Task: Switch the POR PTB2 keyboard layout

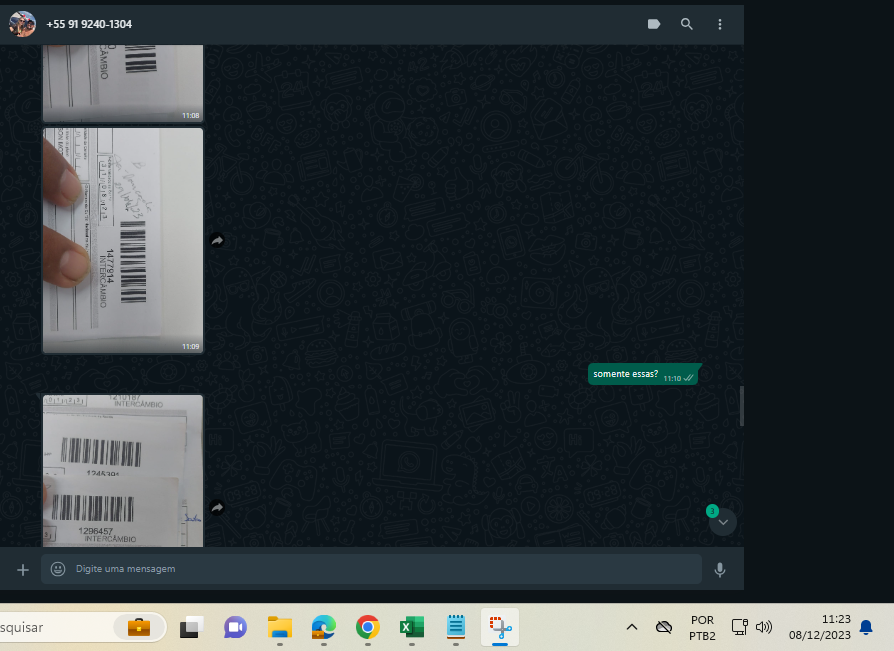Action: pos(702,628)
